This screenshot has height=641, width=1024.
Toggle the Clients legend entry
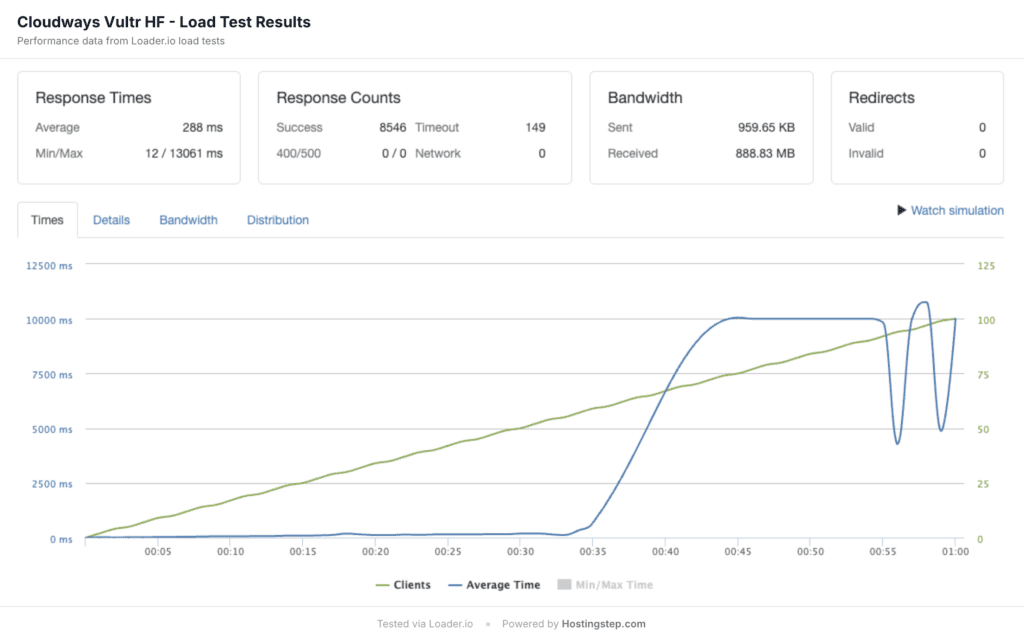403,585
